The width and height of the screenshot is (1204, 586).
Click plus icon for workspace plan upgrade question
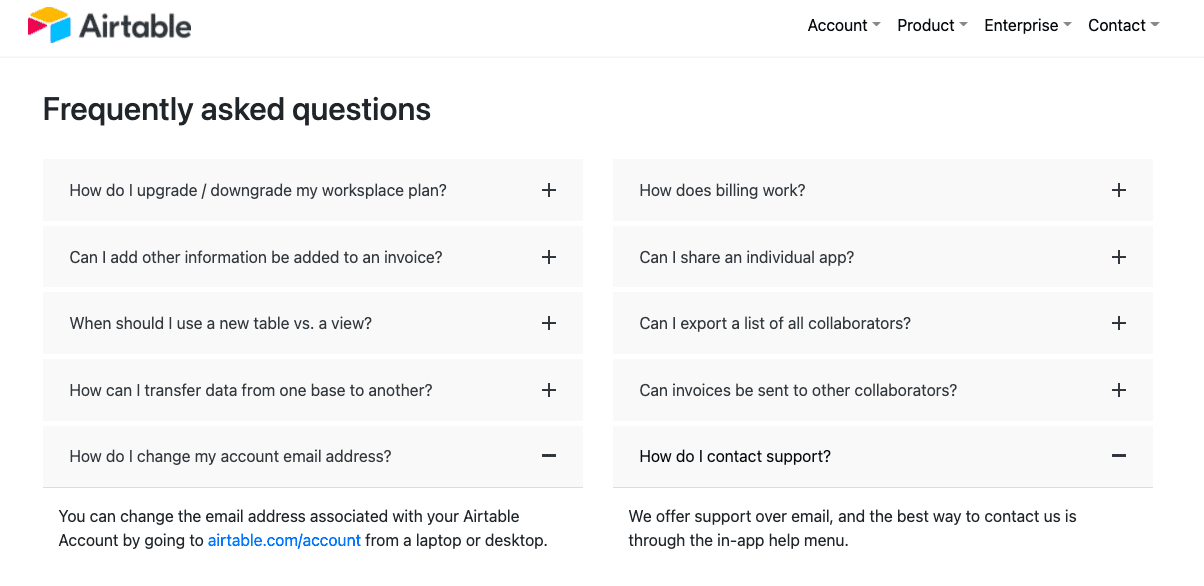point(549,190)
